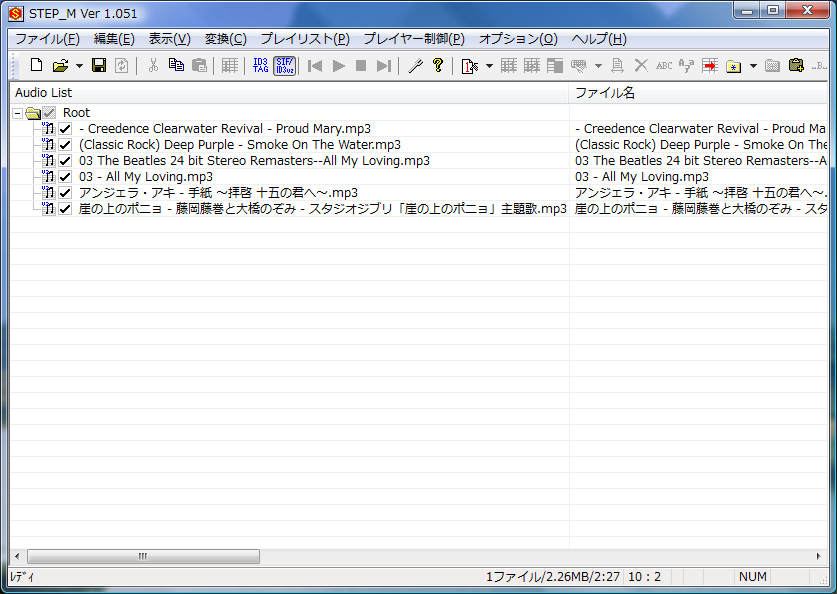Viewport: 837px width, 594px height.
Task: Click the clipboard with plus icon
Action: pos(796,66)
